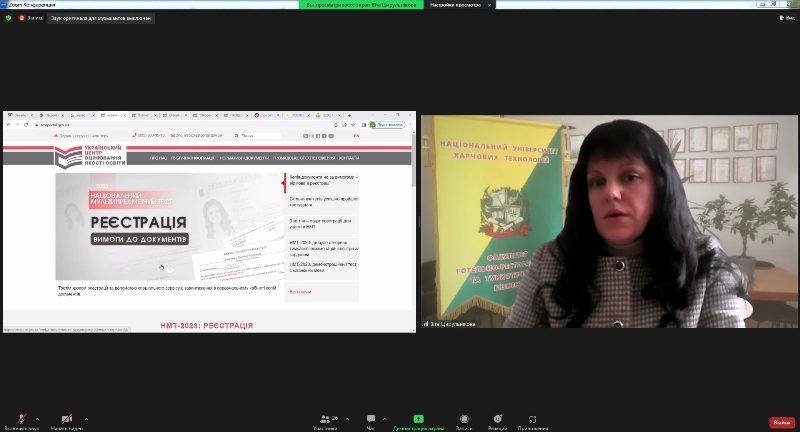Image resolution: width=800 pixels, height=432 pixels.
Task: Open КОНТАКТИ site menu item
Action: click(x=348, y=158)
